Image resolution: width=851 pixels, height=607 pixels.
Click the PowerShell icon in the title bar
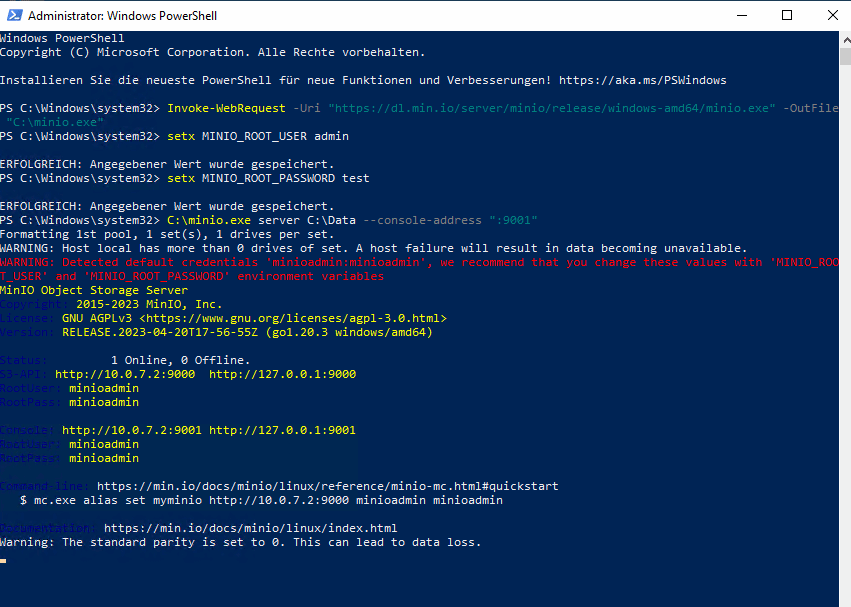[13, 15]
